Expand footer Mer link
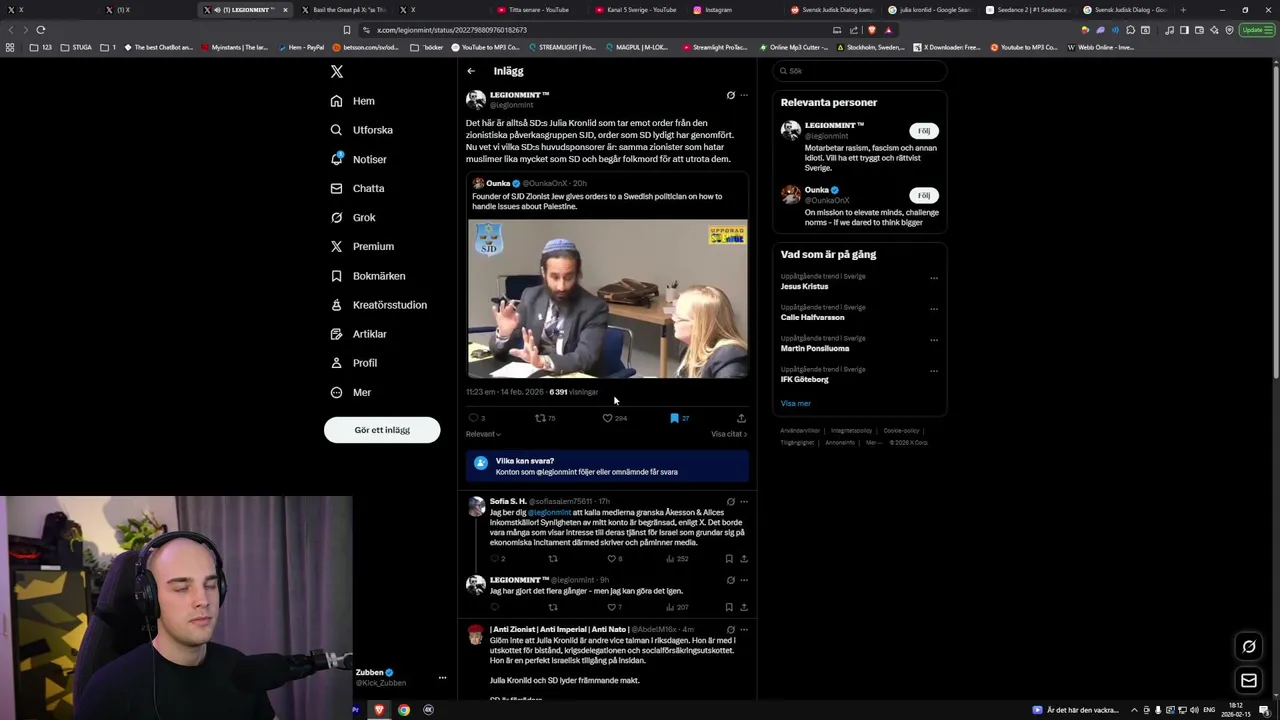 point(874,442)
